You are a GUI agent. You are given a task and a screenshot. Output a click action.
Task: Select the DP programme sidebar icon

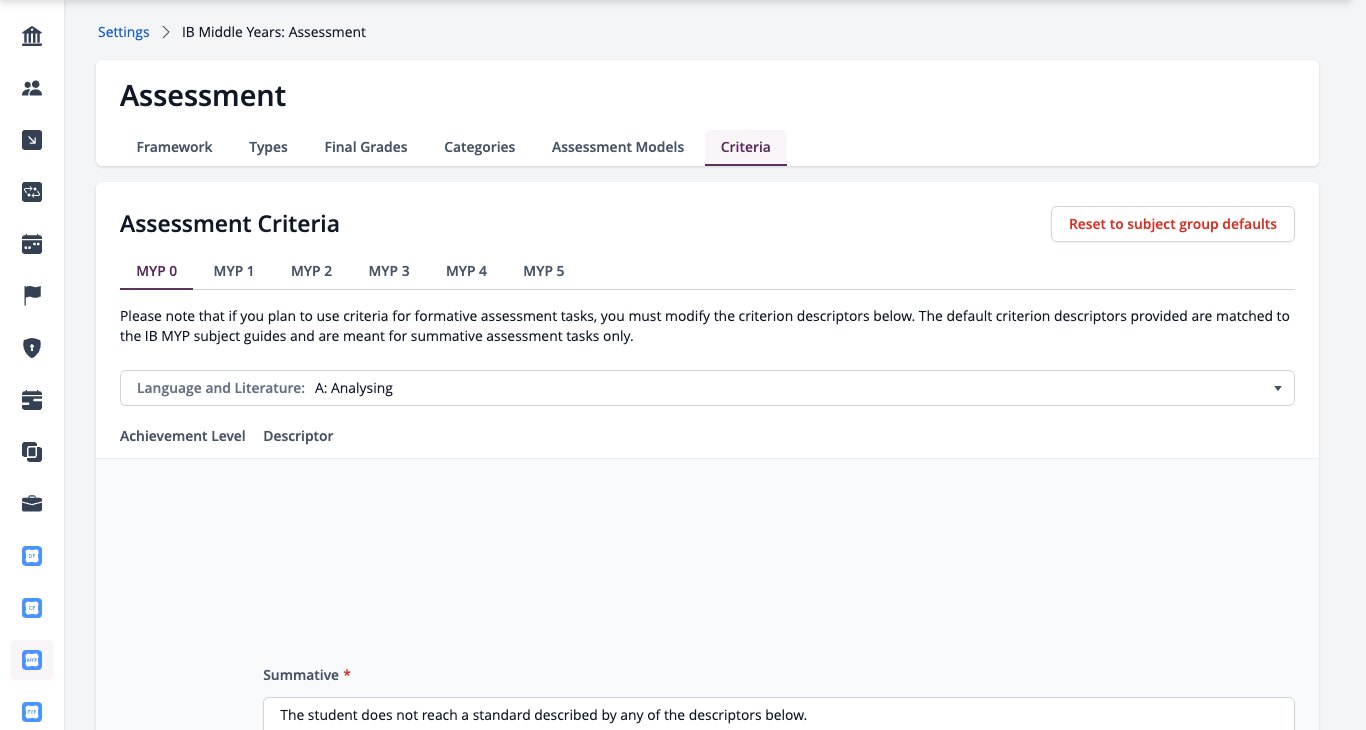(32, 556)
